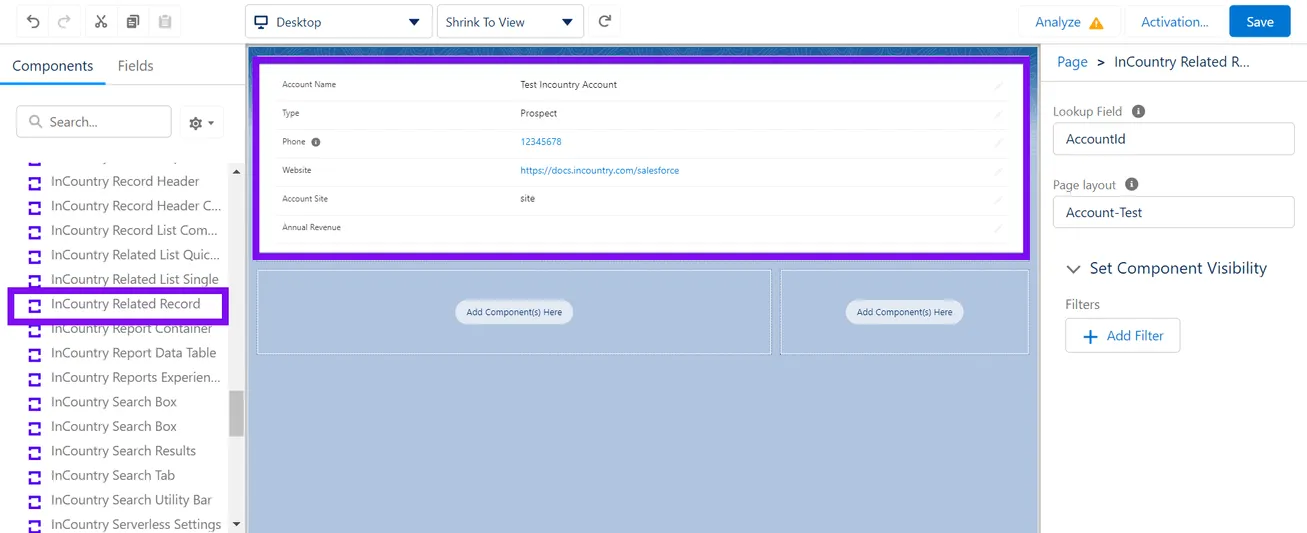Click info icon beside Page layout
The image size is (1307, 533).
(1132, 185)
